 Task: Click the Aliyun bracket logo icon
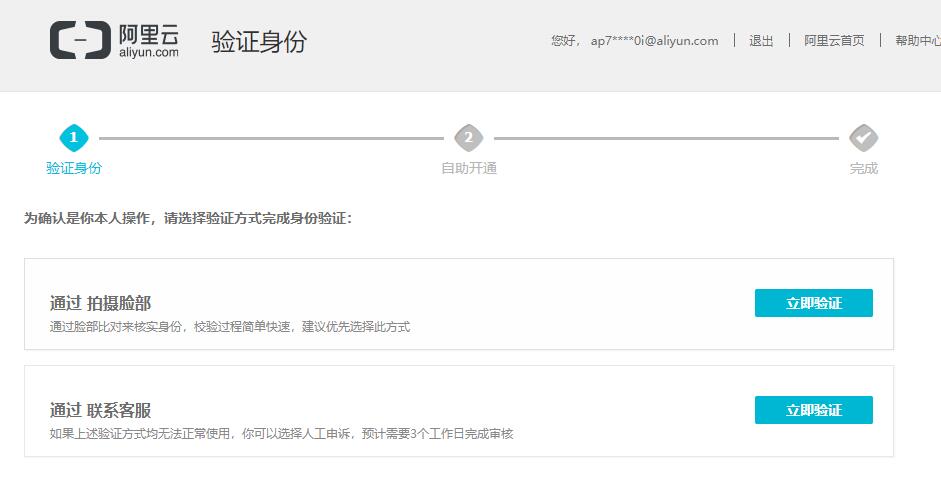80,40
